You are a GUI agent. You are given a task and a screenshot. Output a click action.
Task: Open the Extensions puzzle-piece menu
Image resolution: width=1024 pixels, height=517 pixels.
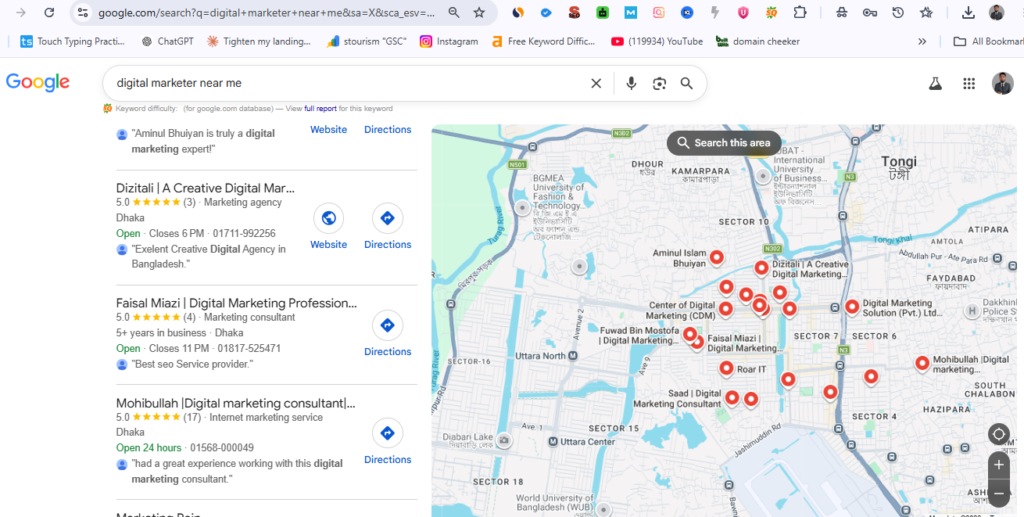pyautogui.click(x=800, y=12)
